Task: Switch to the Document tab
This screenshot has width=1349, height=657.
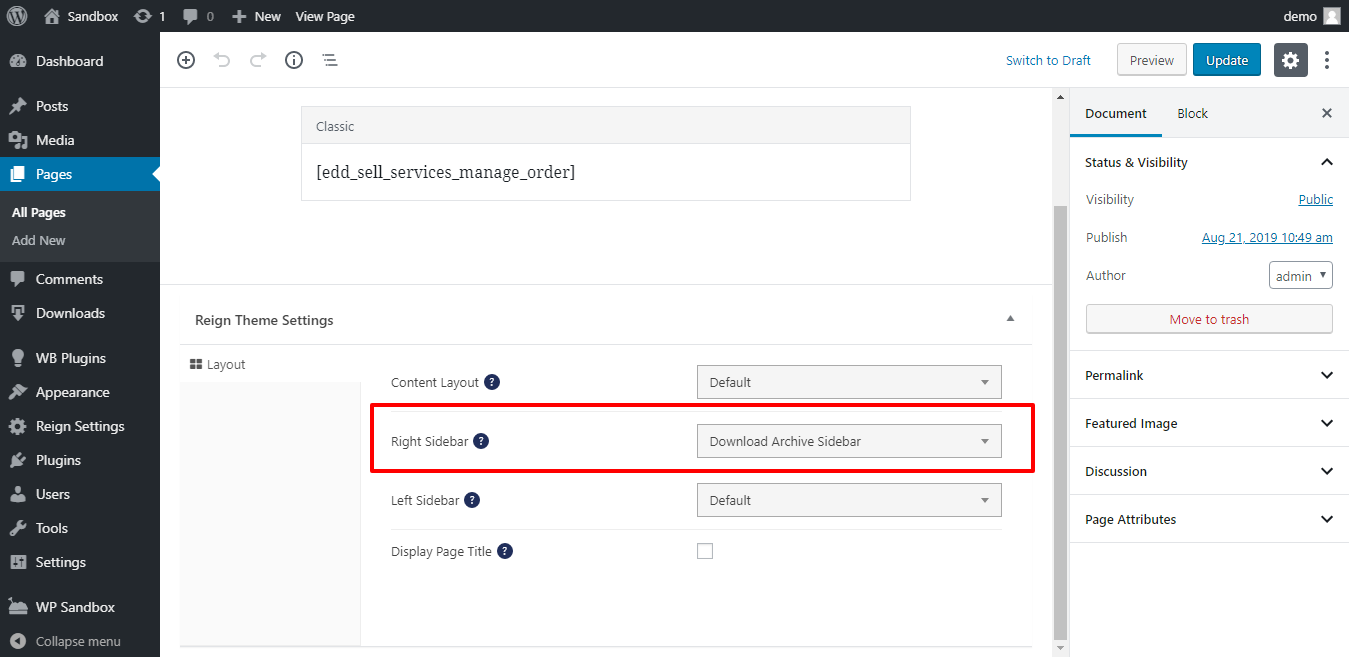Action: tap(1116, 113)
